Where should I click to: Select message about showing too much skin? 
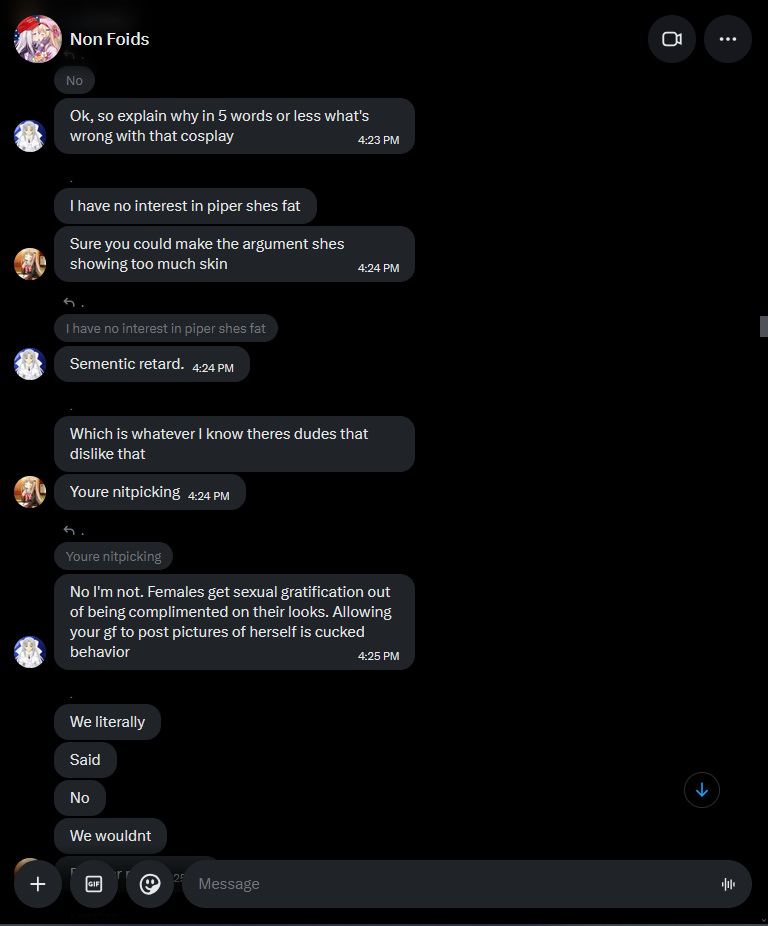click(235, 254)
